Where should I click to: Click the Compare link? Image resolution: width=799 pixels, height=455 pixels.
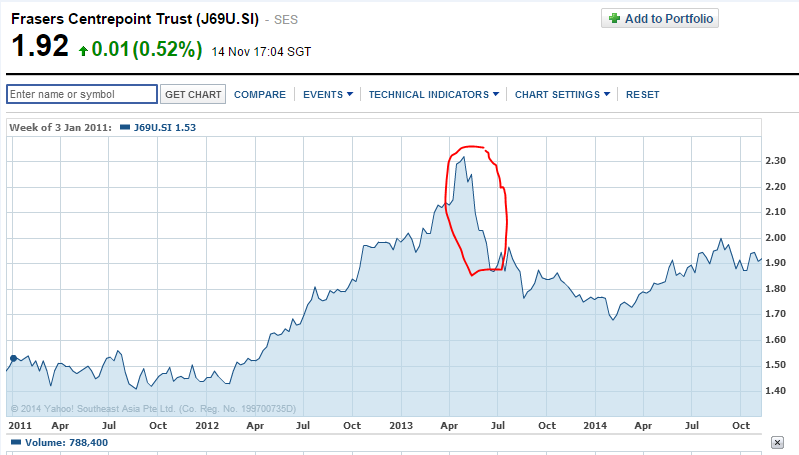(260, 94)
